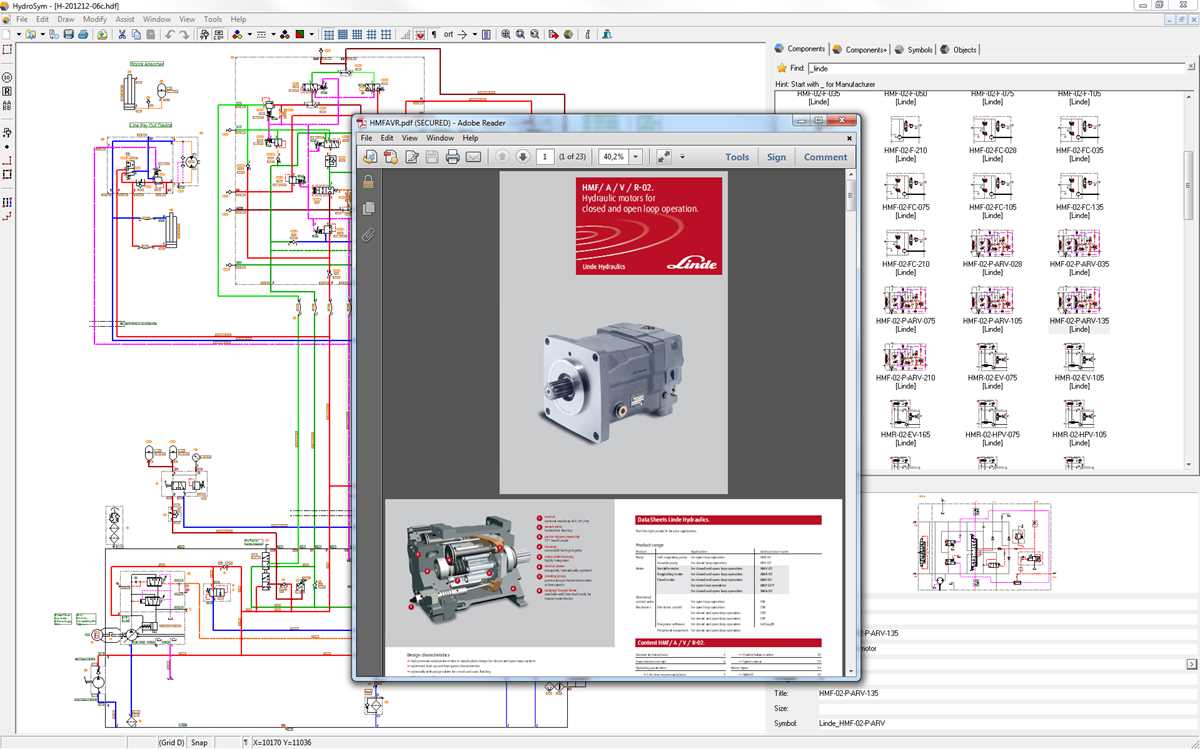
Task: Open page thumbnails panel in Reader sidebar
Action: 368,208
